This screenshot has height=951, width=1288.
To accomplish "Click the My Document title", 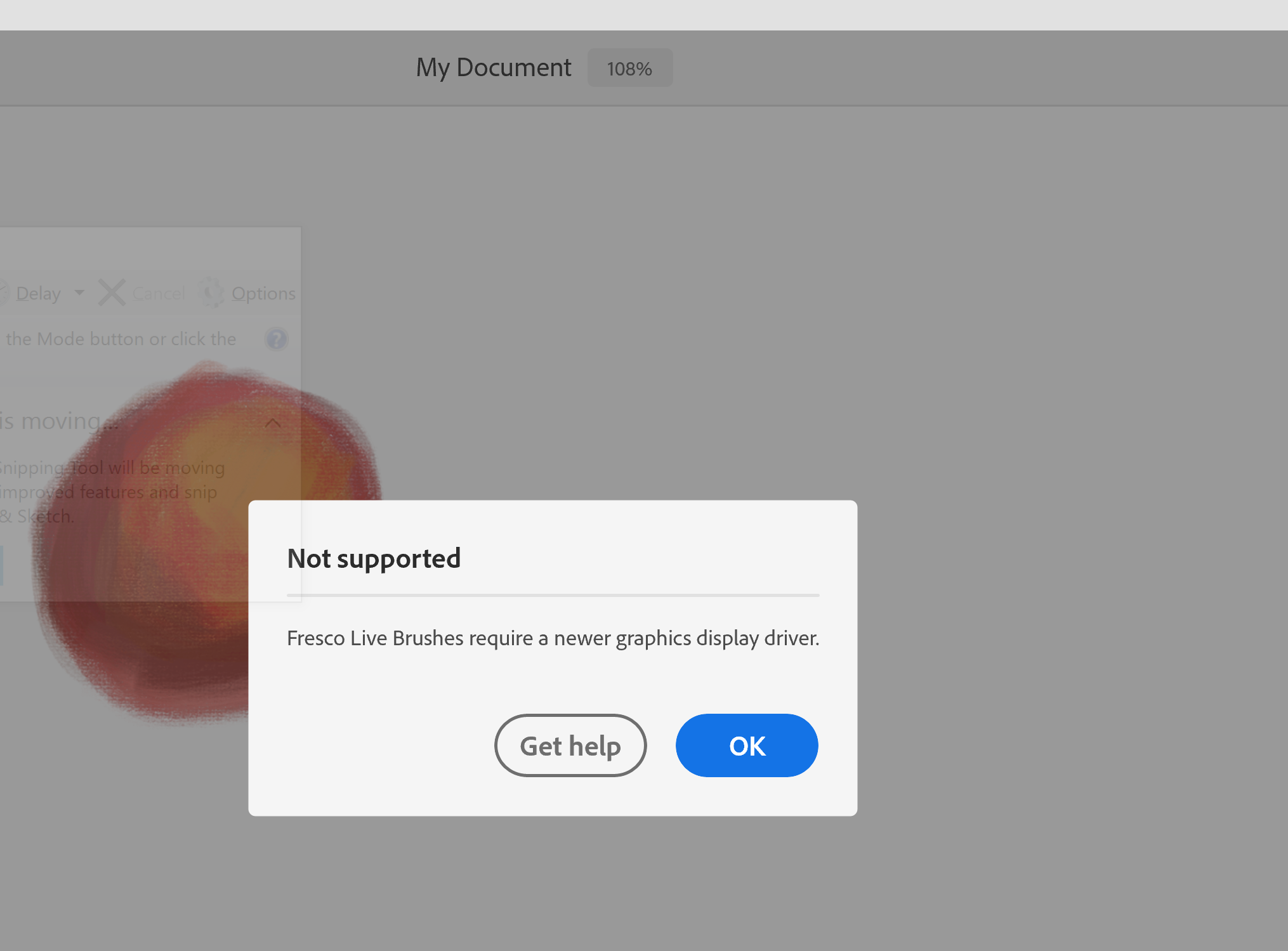I will [493, 67].
